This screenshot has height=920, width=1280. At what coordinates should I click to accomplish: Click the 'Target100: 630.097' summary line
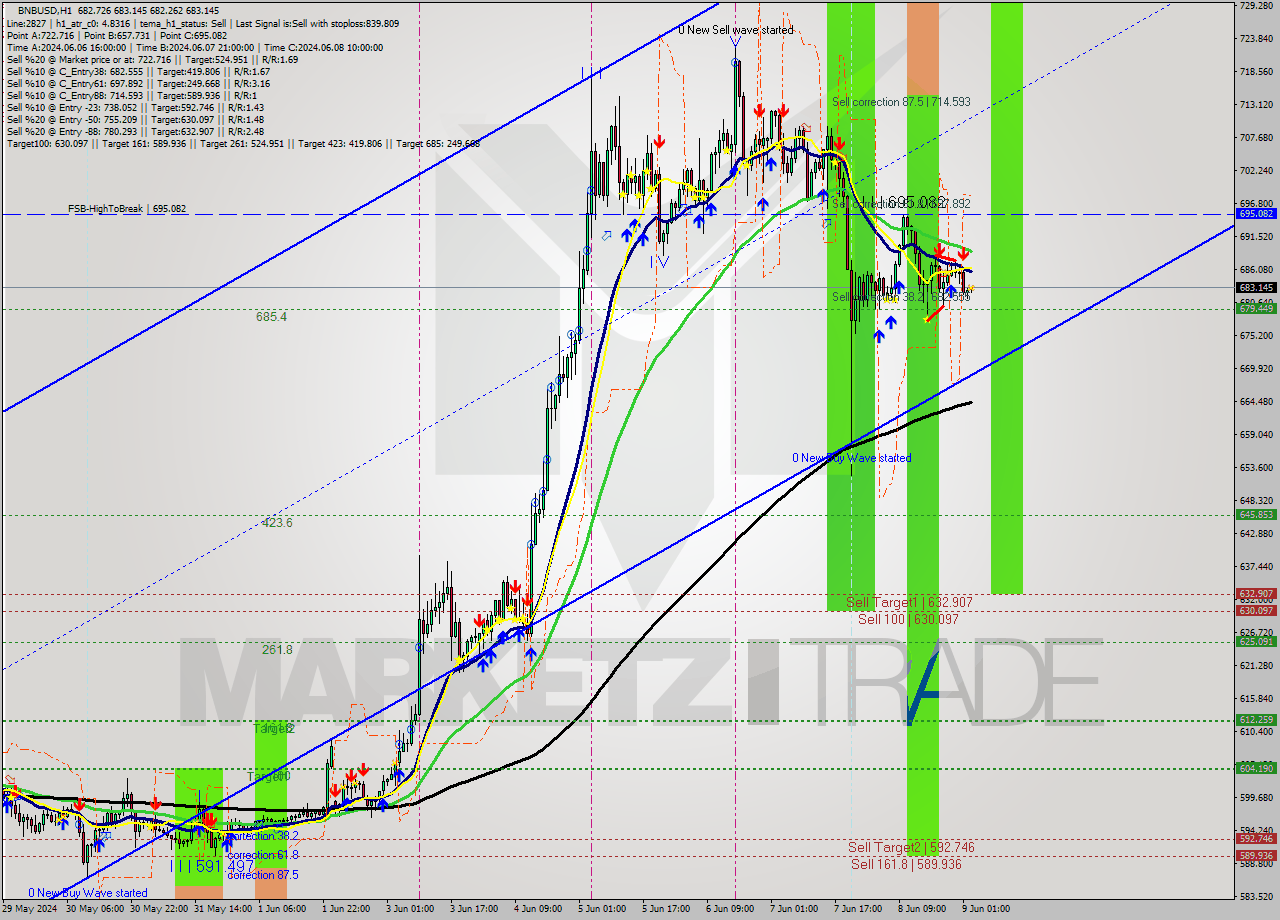point(243,143)
